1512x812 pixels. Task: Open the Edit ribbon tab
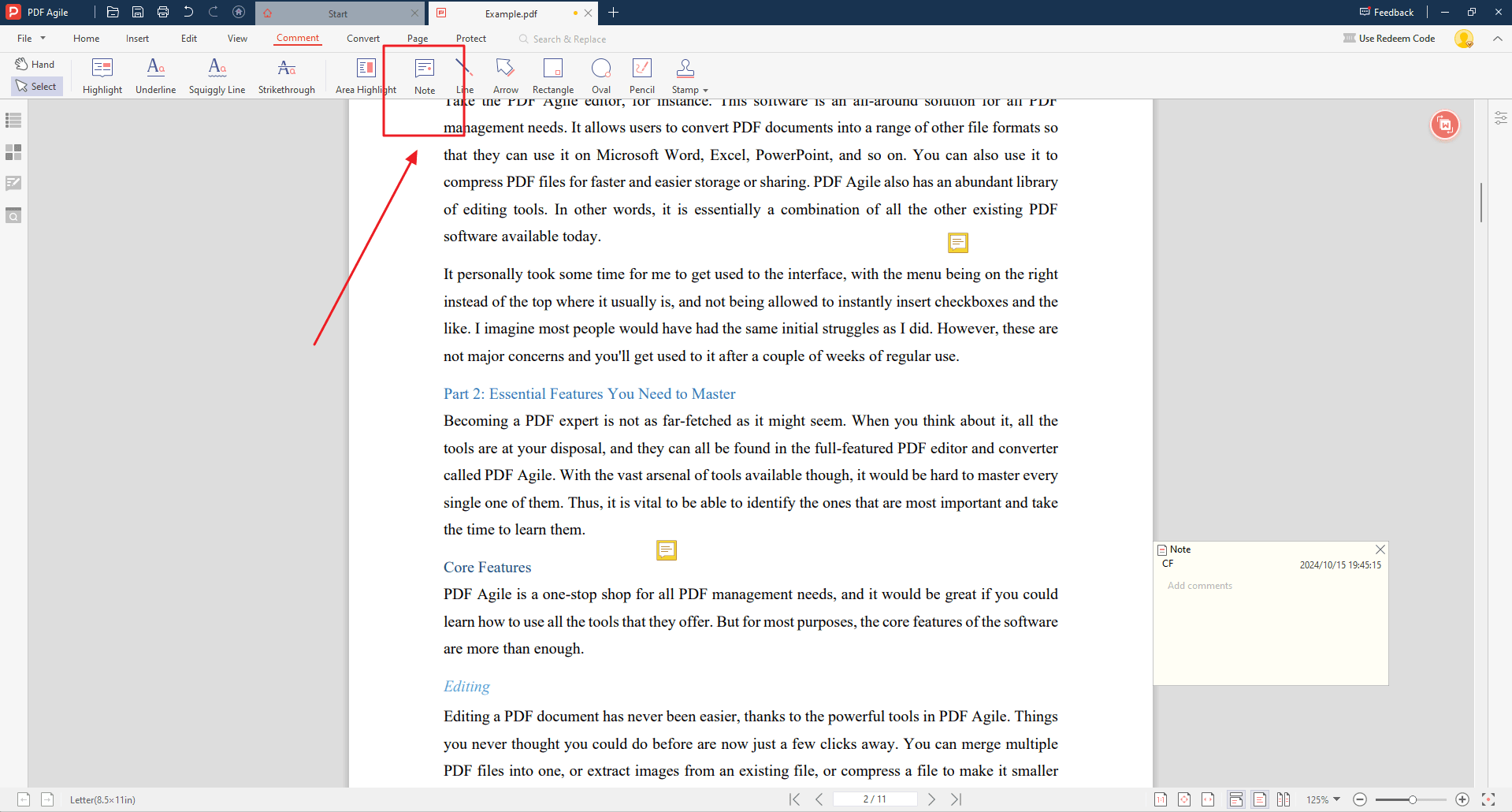189,38
